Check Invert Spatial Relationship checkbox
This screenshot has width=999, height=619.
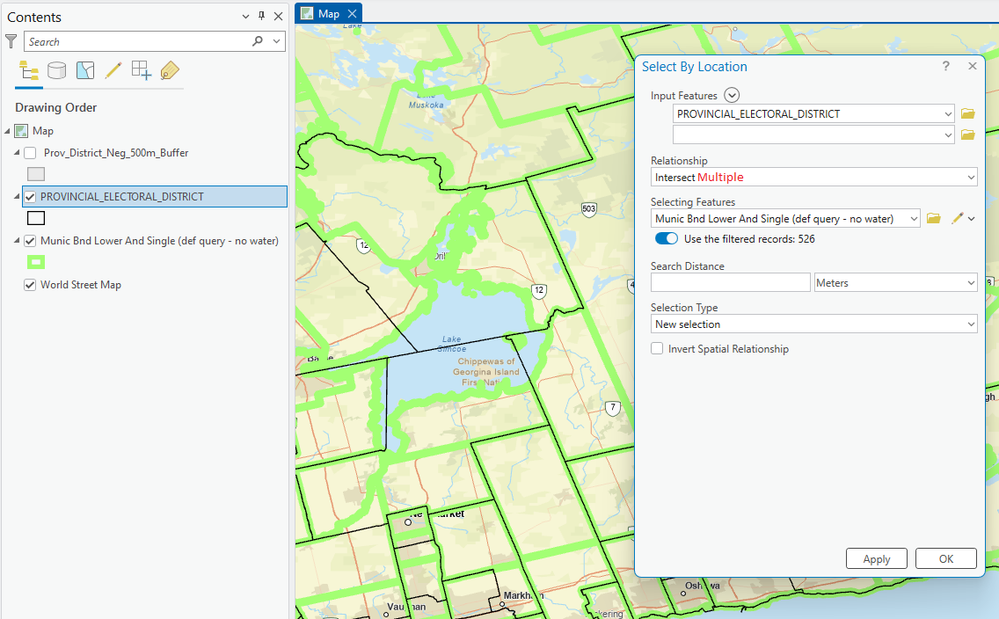(x=657, y=349)
